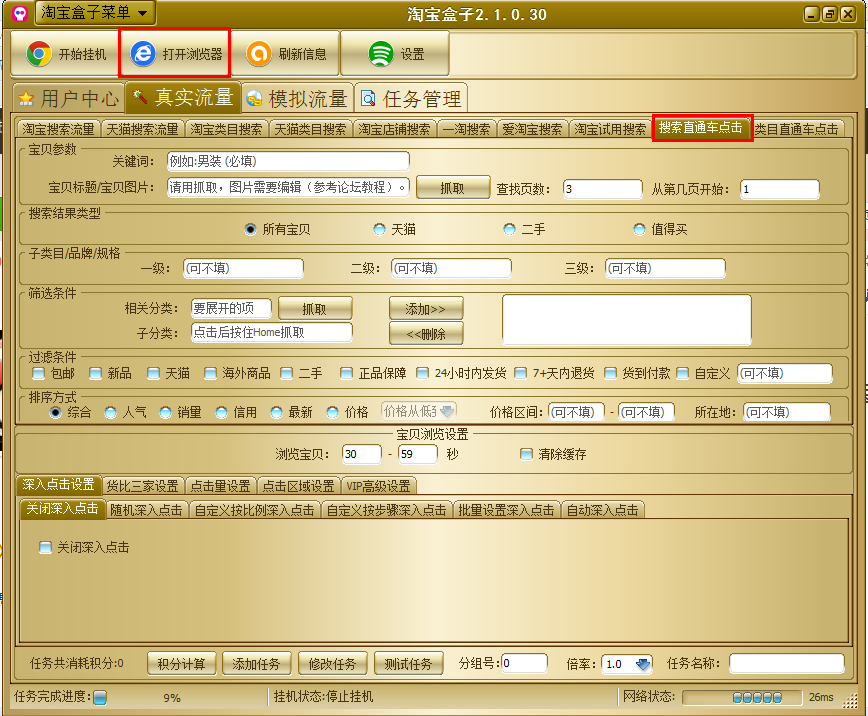This screenshot has width=868, height=716.
Task: Click the 所在地 input field
Action: 787,412
